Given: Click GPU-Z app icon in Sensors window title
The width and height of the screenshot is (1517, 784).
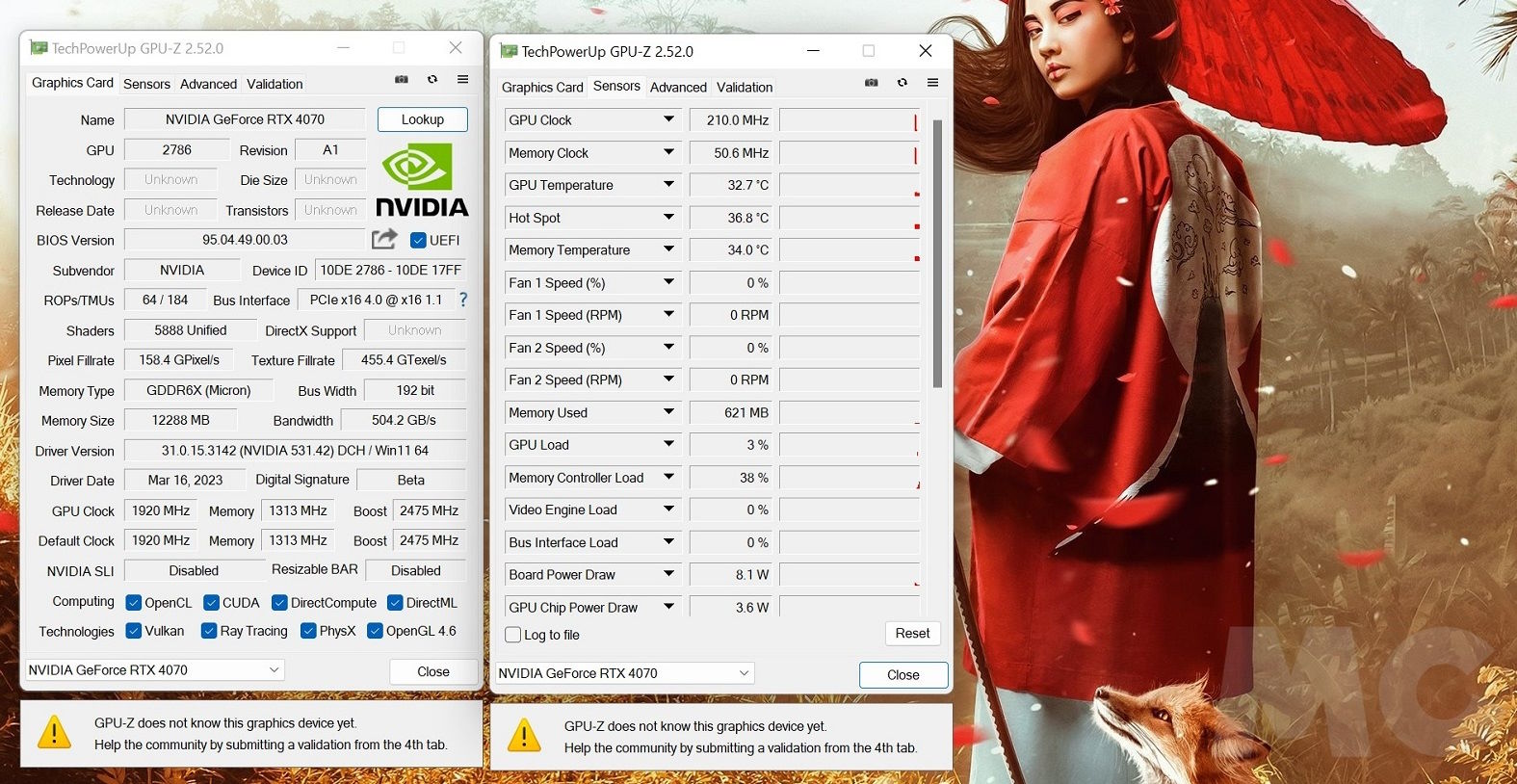Looking at the screenshot, I should [x=509, y=51].
